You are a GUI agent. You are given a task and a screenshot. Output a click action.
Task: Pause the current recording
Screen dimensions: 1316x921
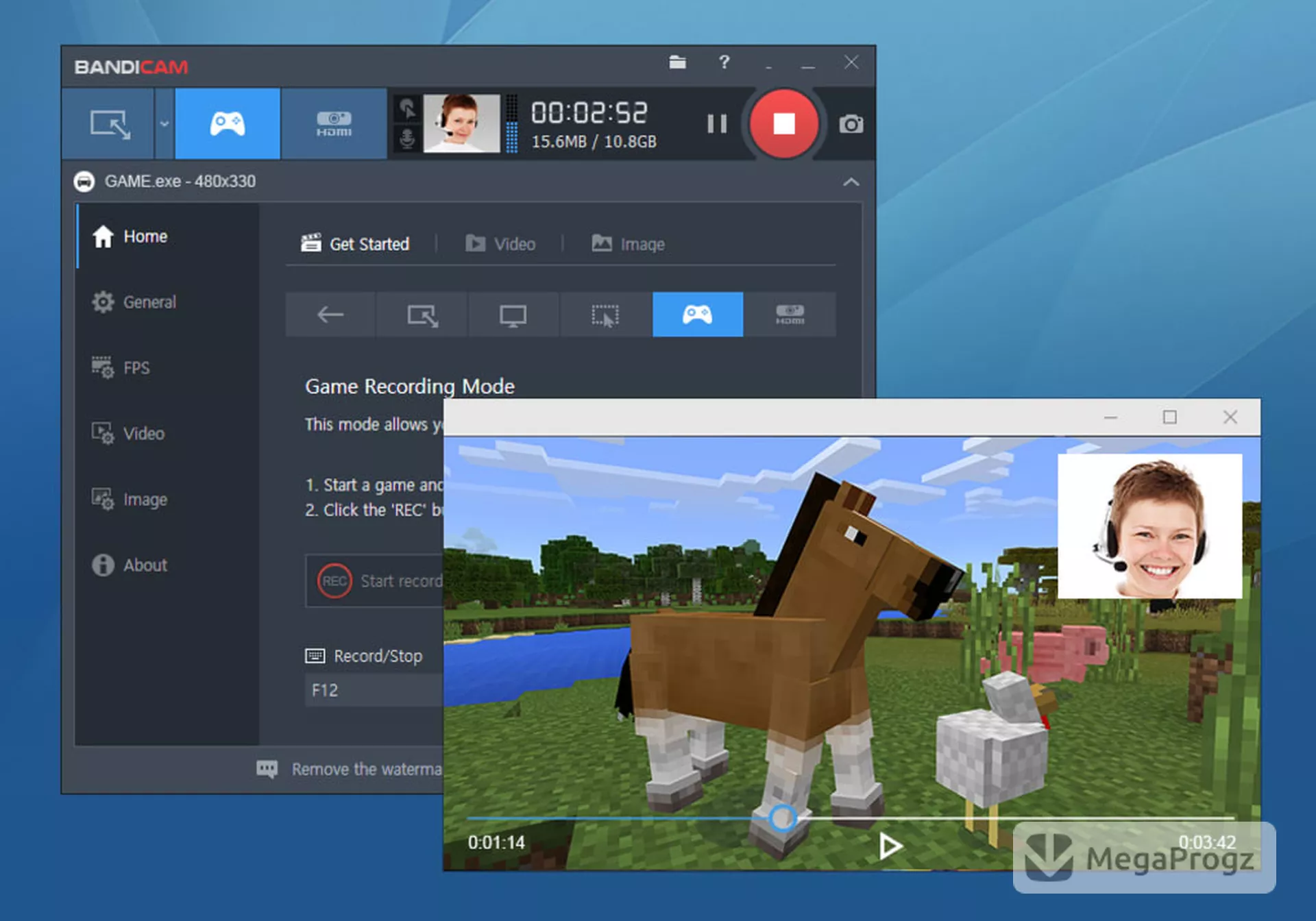(x=716, y=124)
